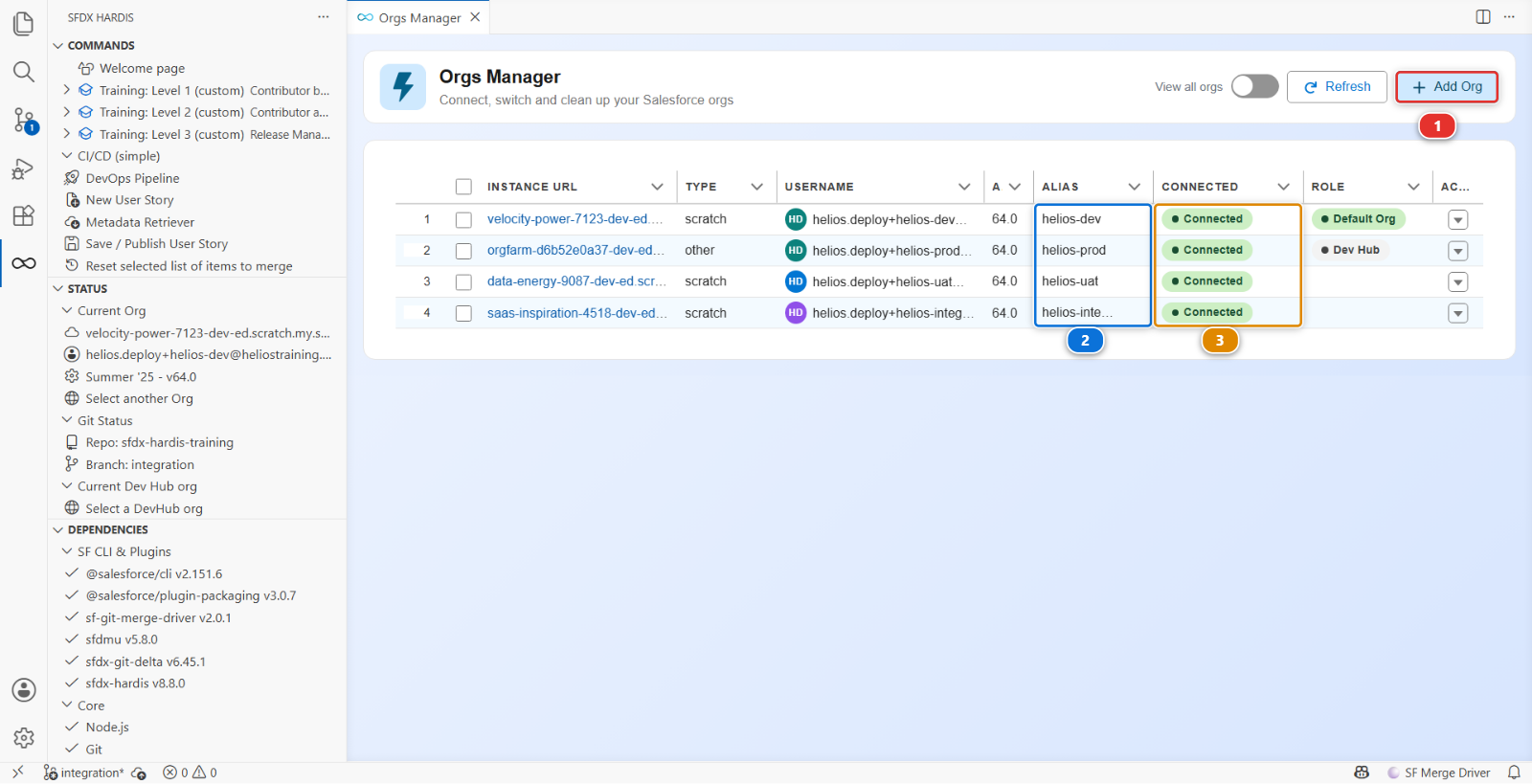Screen dimensions: 1532x784
Task: Open data-energy-9087-dev-ed instance link
Action: click(x=576, y=281)
